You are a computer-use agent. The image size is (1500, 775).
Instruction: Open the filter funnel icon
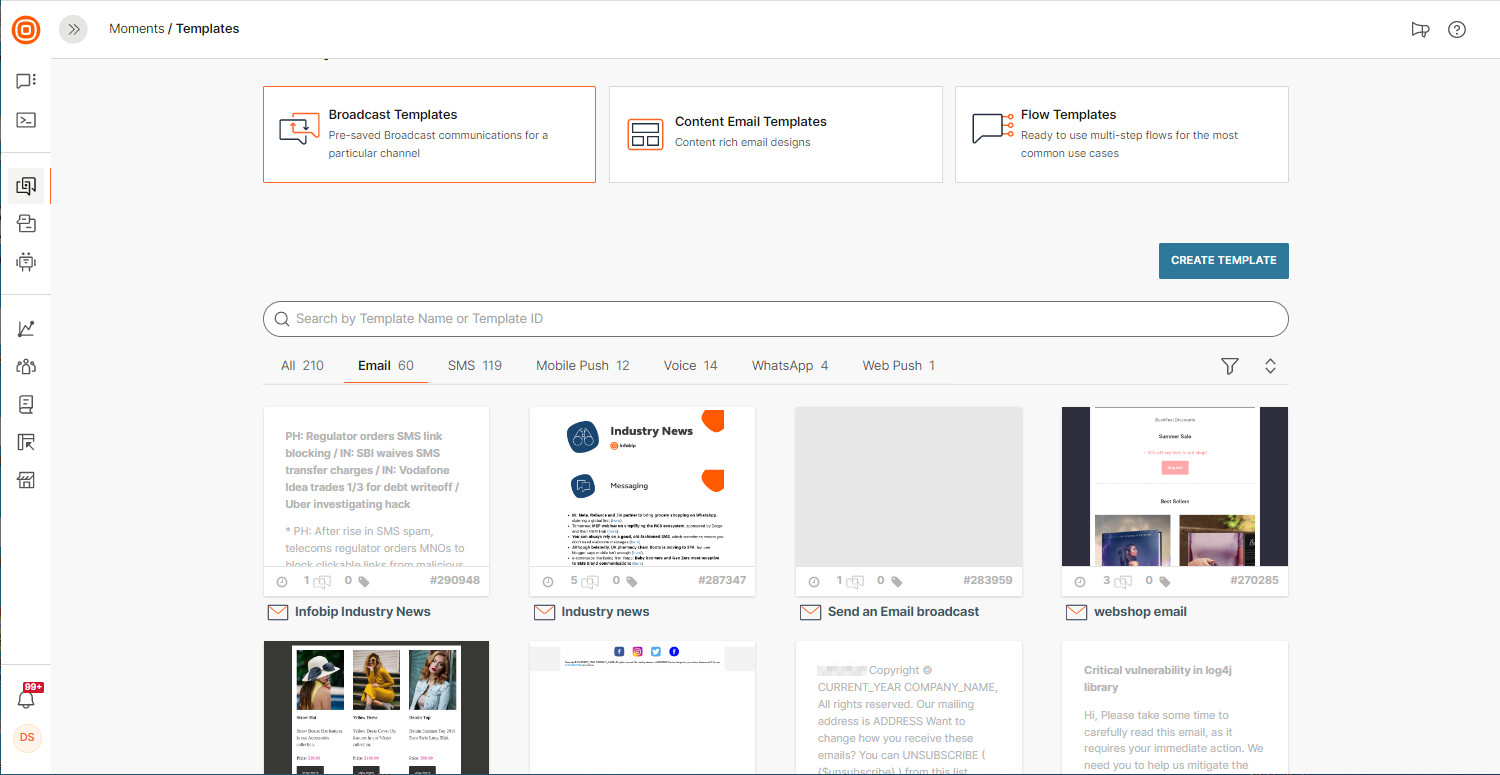[1230, 366]
